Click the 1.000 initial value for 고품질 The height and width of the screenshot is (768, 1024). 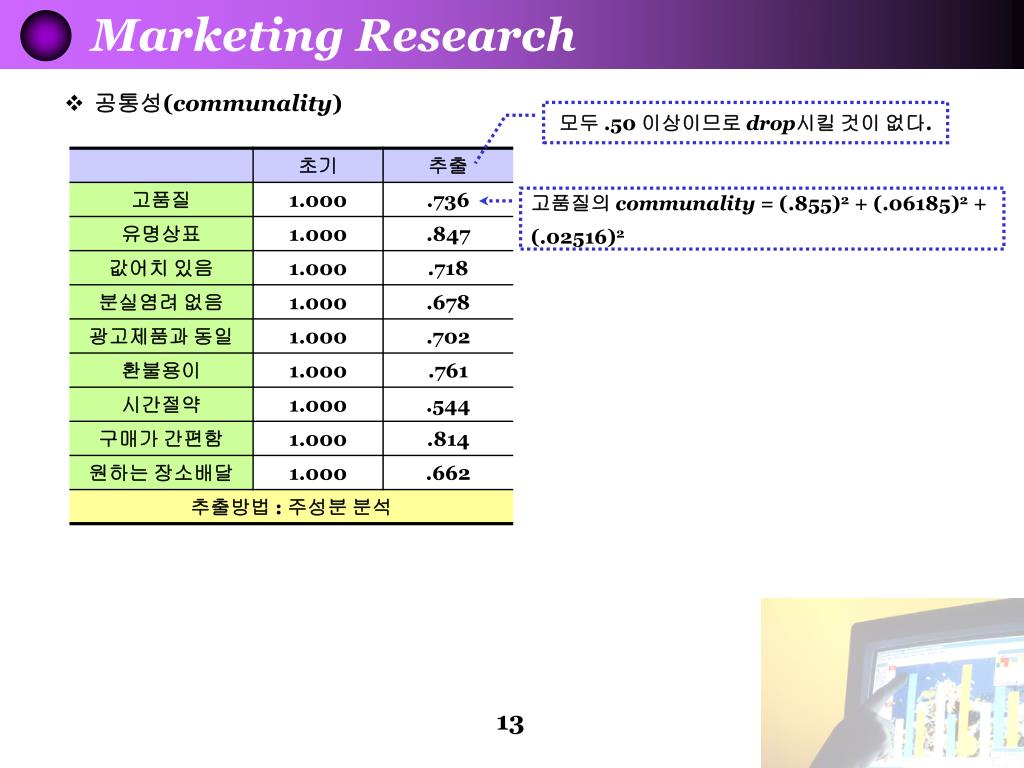(x=317, y=201)
